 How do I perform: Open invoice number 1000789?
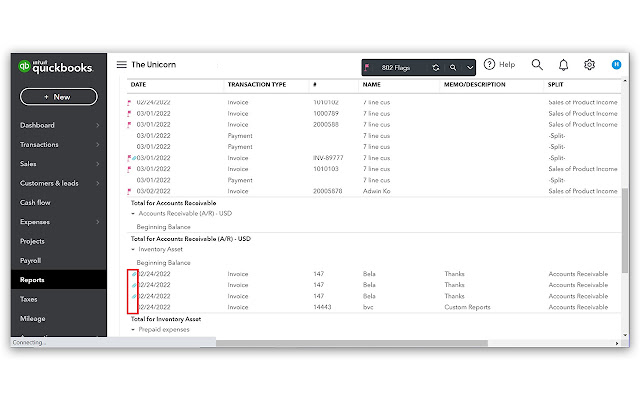(x=326, y=113)
